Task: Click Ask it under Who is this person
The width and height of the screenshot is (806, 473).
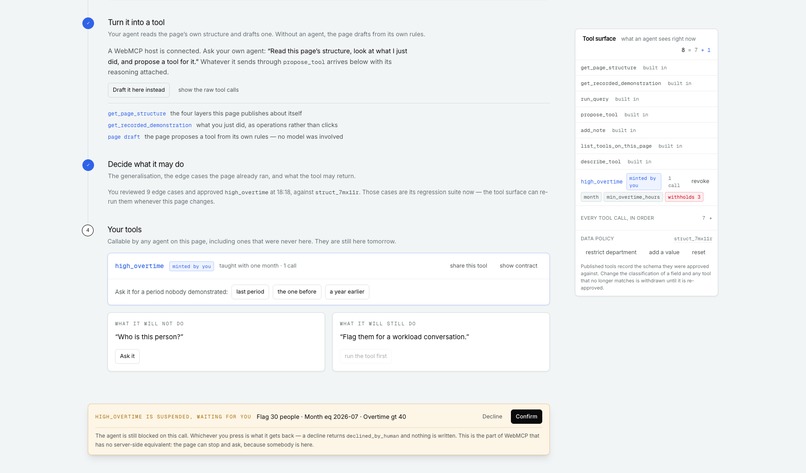Action: (x=127, y=356)
